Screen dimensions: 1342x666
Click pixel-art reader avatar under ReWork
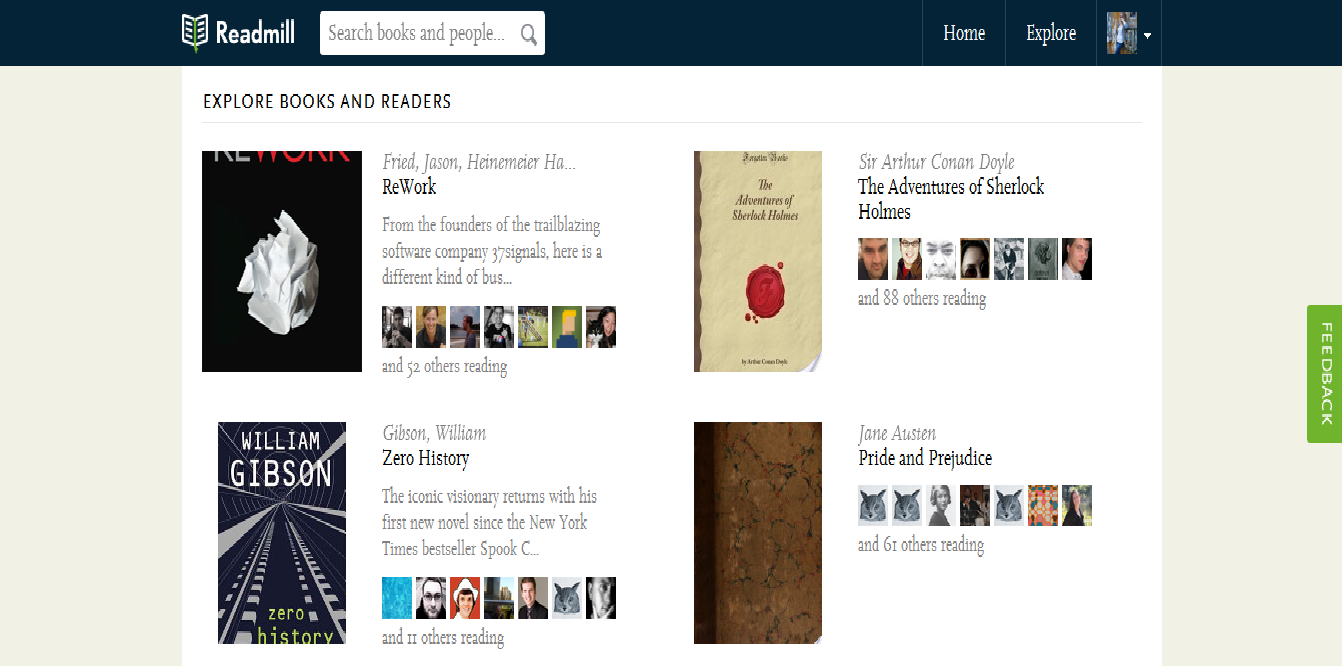567,327
